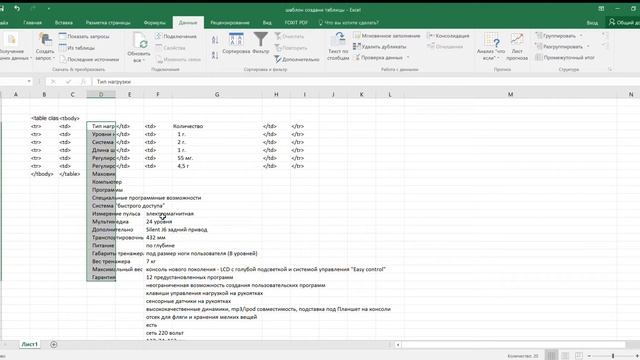Click the Отношения command
The width and height of the screenshot is (640, 360).
tap(445, 47)
